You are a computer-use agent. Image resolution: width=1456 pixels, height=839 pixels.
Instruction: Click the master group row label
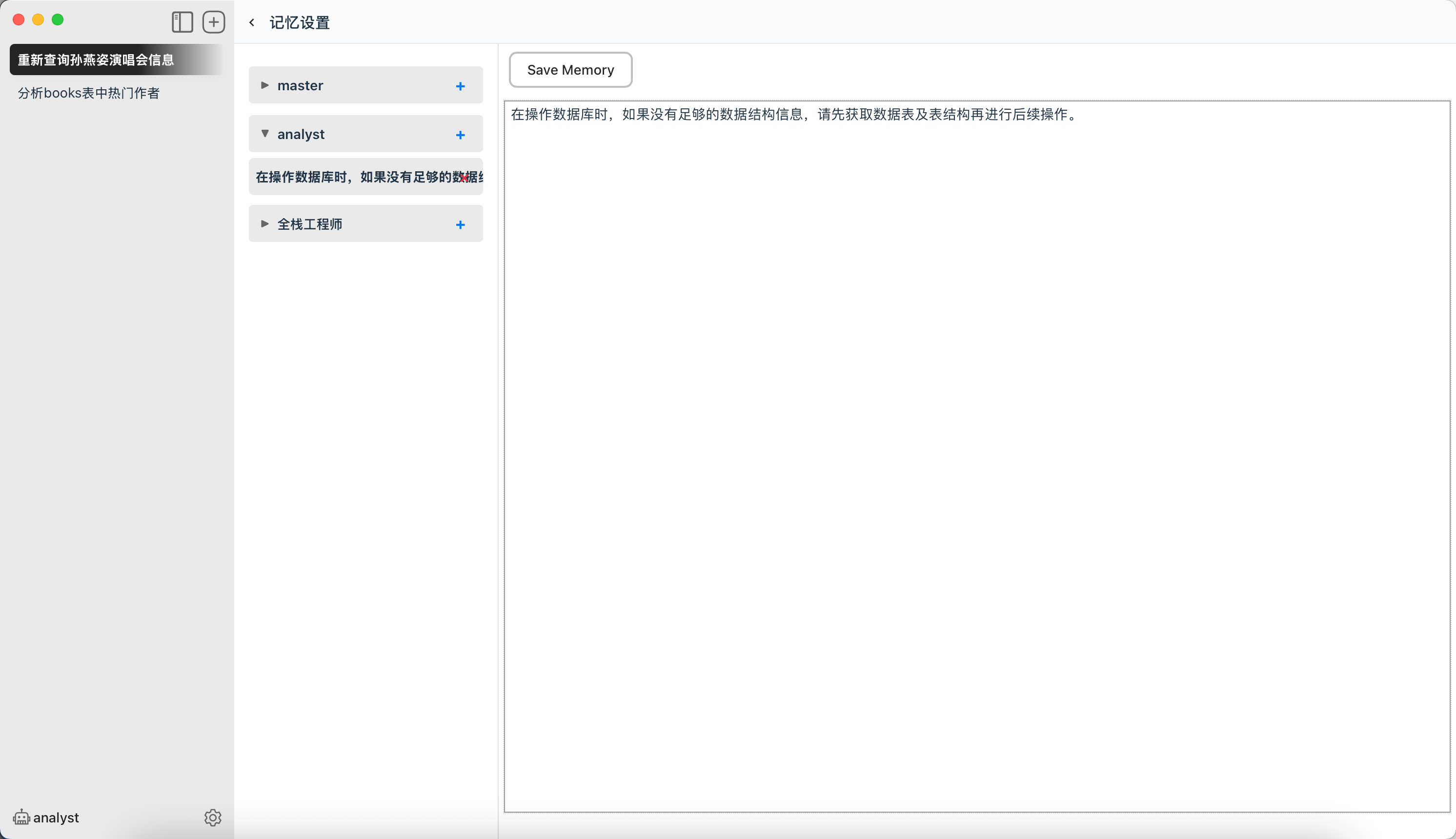click(x=300, y=85)
